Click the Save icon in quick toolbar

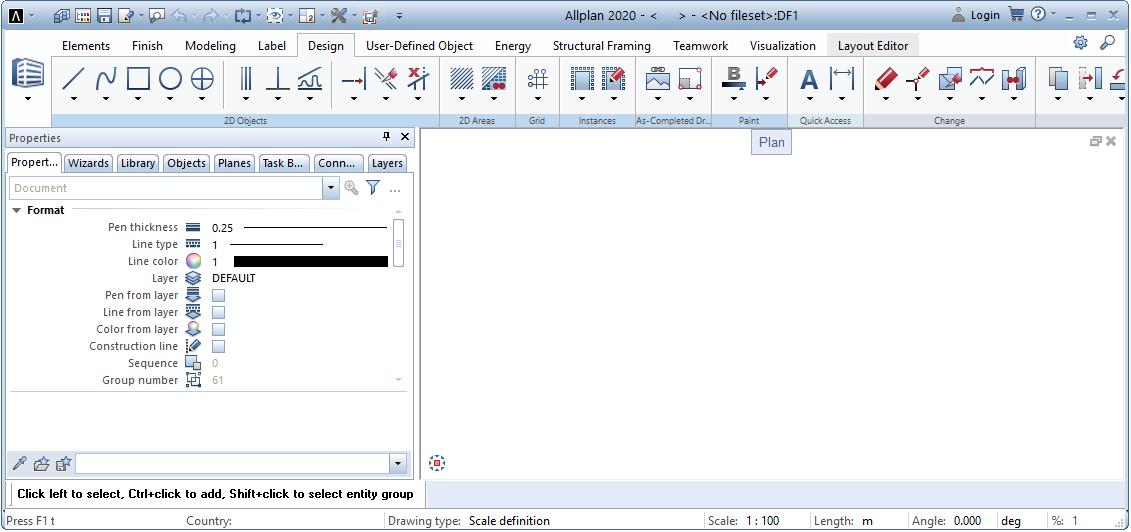104,15
